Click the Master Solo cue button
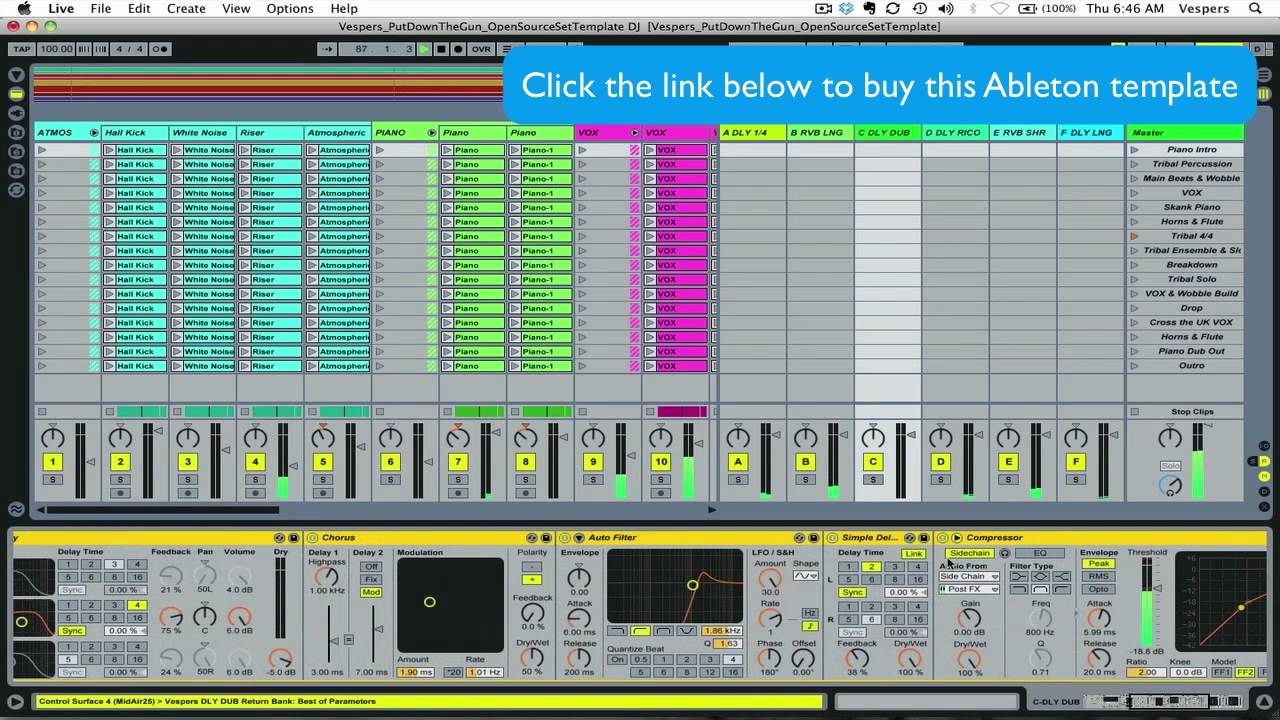This screenshot has width=1280, height=720. point(1170,466)
